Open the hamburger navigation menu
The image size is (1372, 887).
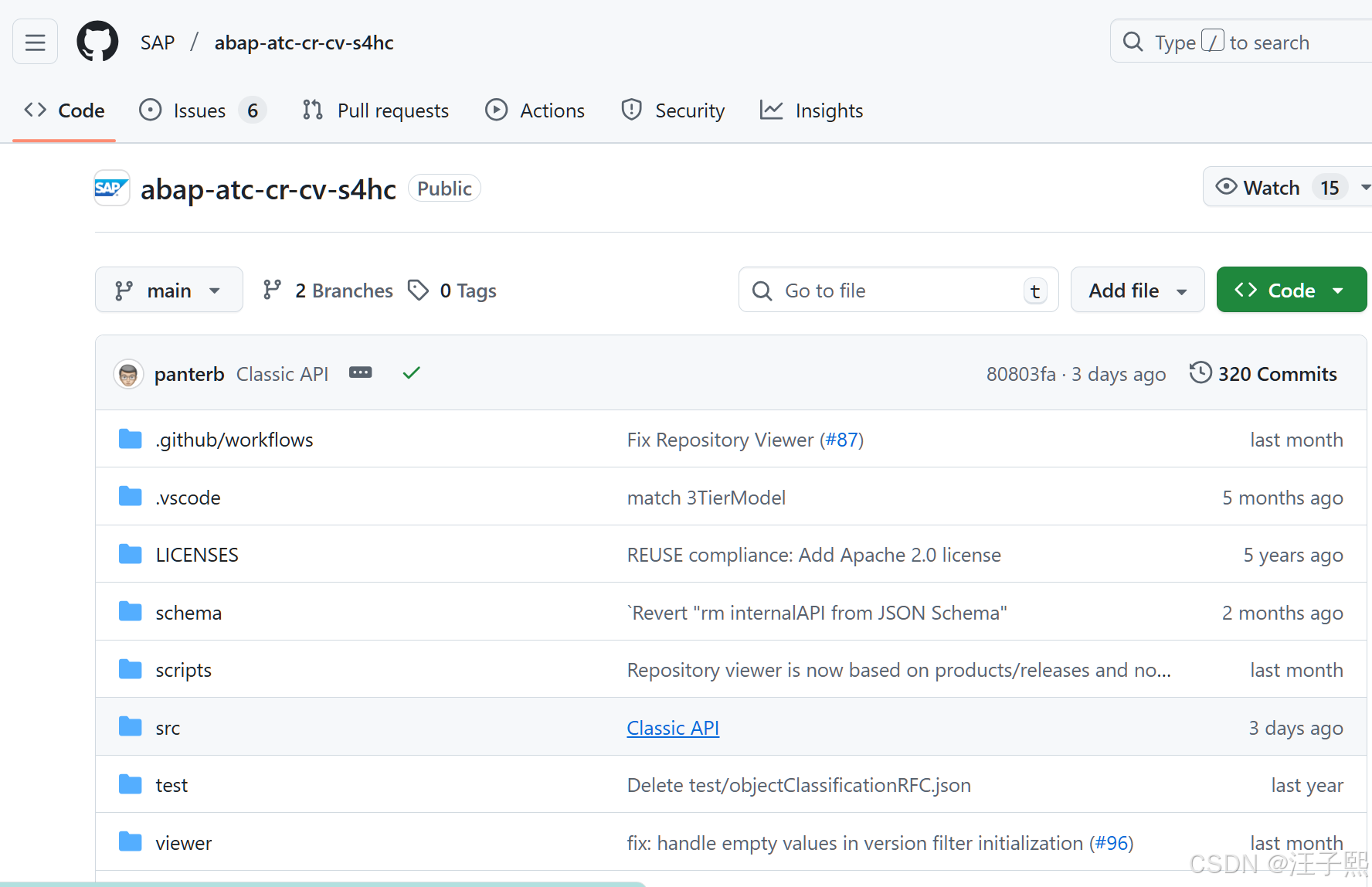(x=35, y=42)
